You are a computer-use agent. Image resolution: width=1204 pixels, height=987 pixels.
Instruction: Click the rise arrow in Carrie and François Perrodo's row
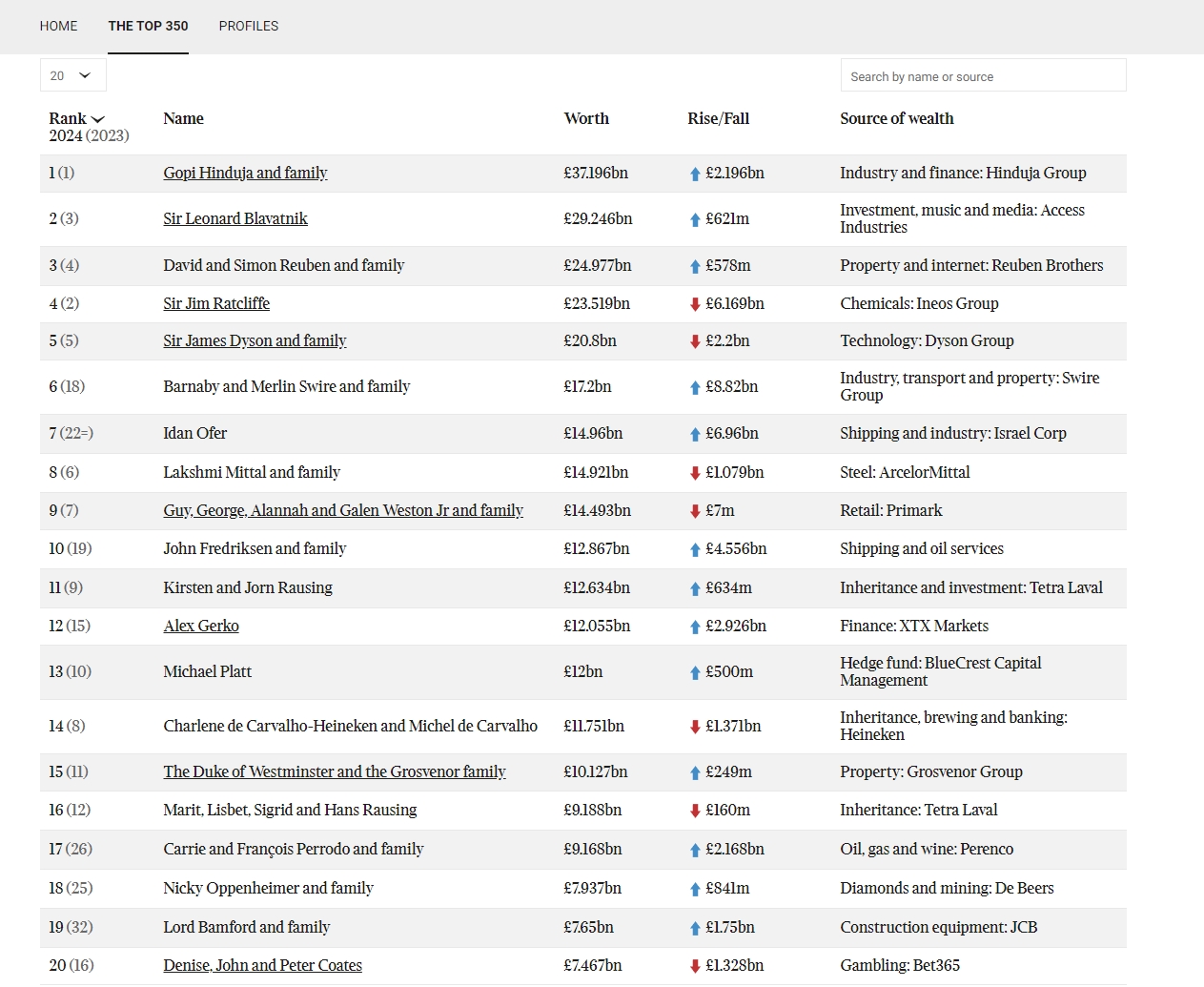(x=695, y=851)
